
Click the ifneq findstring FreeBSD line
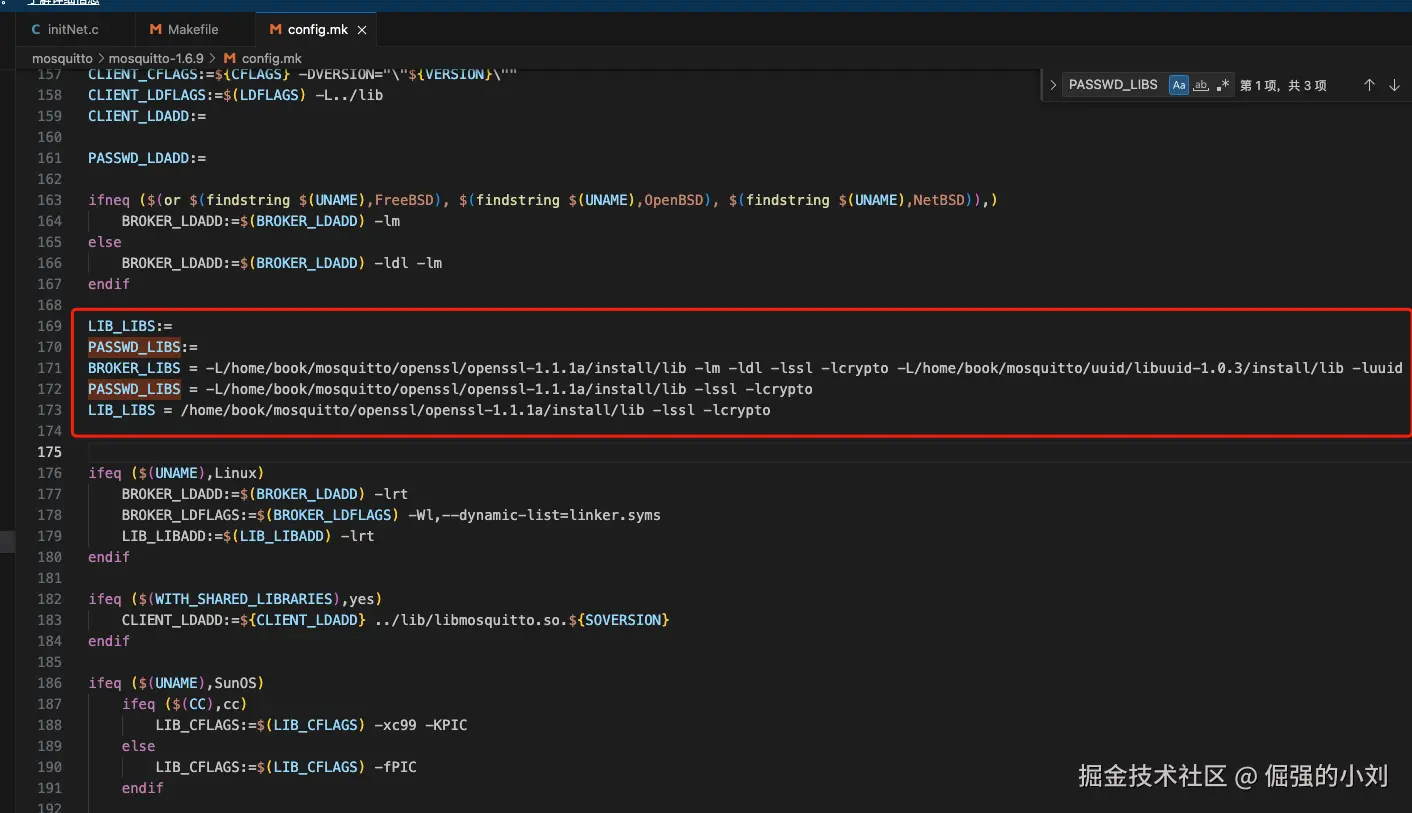click(543, 200)
